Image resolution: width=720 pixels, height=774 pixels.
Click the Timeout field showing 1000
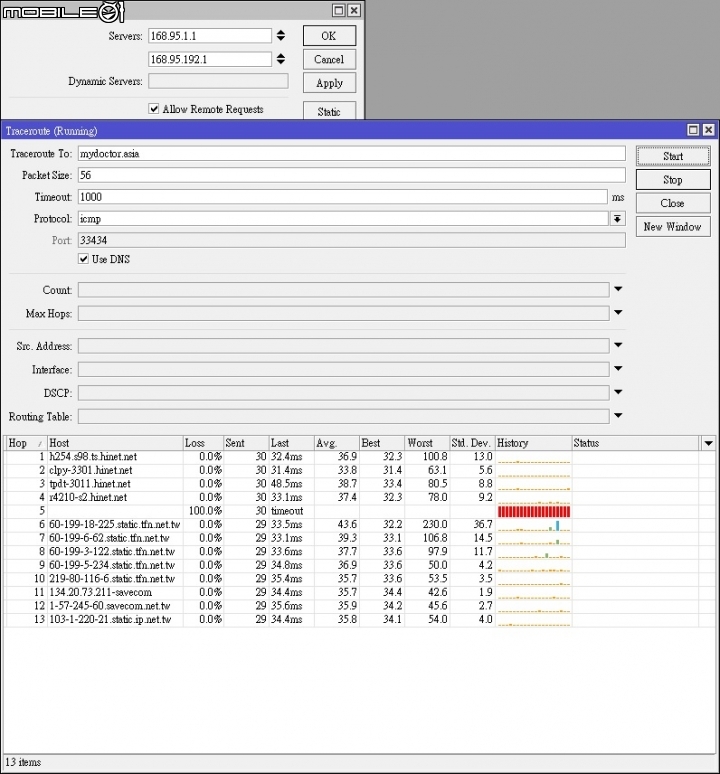pos(342,197)
